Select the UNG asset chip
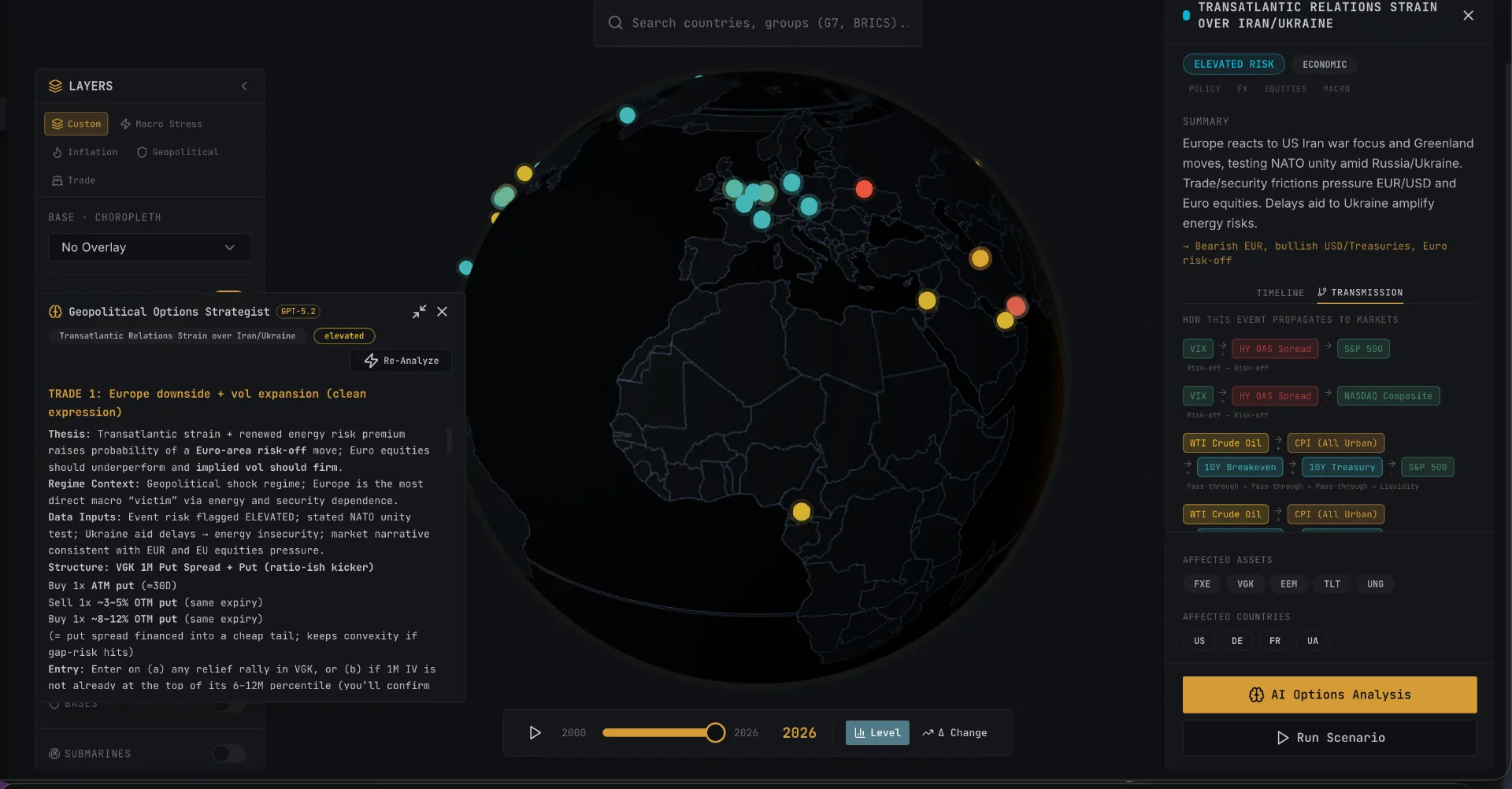Screen dimensions: 1512x789 tap(1375, 584)
